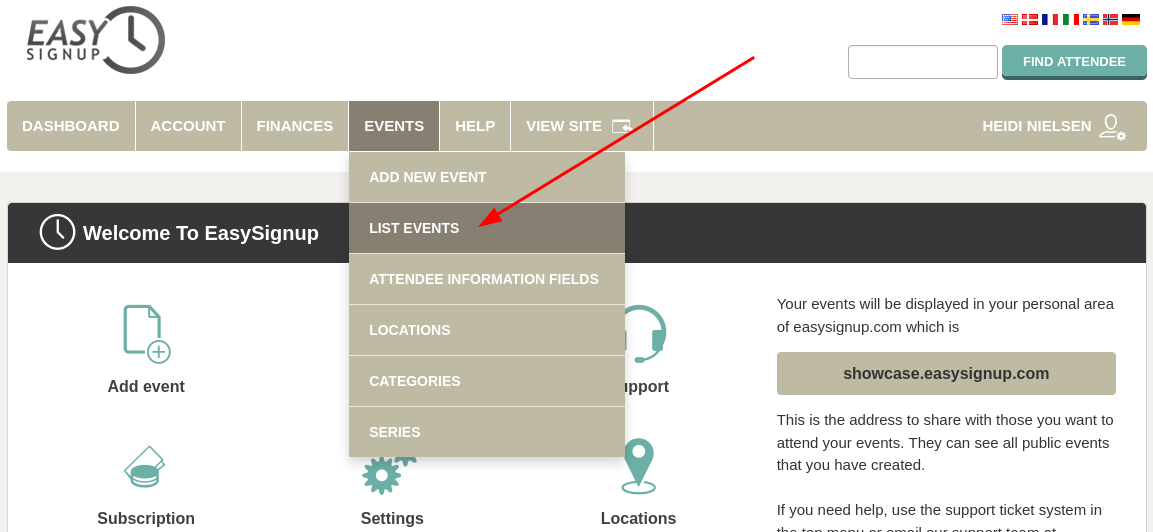Switch language to Danish flag
Screen dimensions: 1153x532
[x=1029, y=19]
